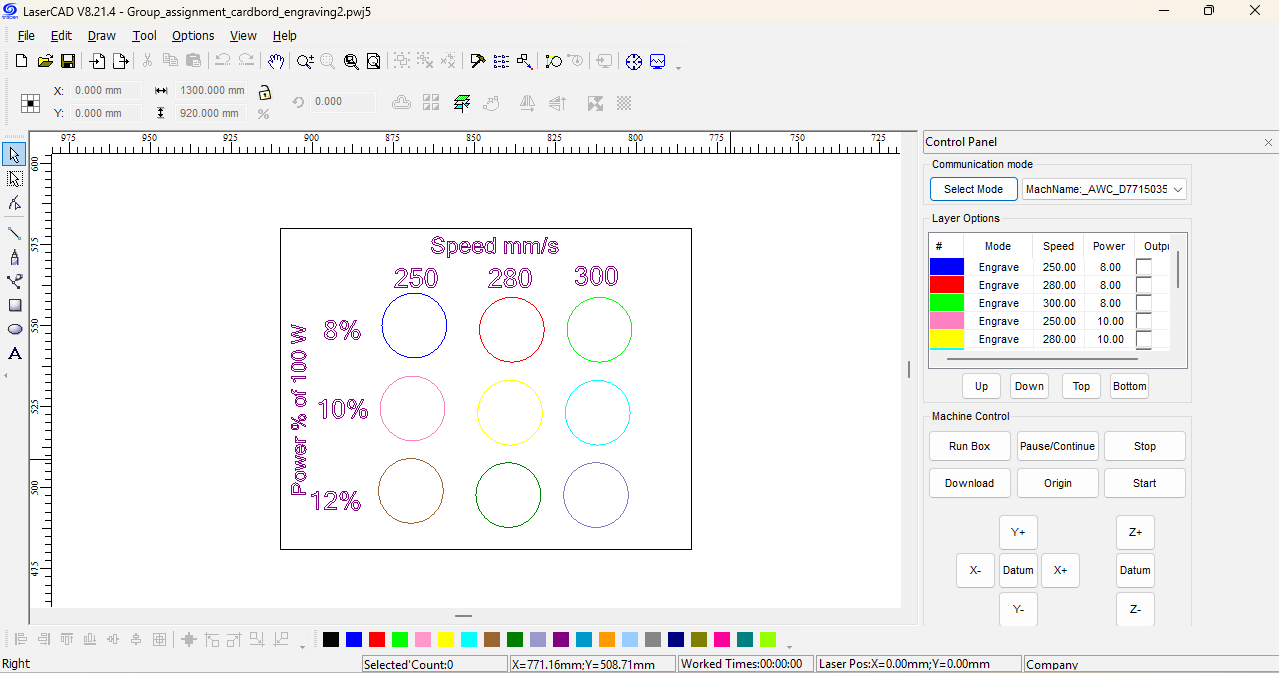Select the Bezier curve tool
The height and width of the screenshot is (673, 1279).
tap(14, 281)
